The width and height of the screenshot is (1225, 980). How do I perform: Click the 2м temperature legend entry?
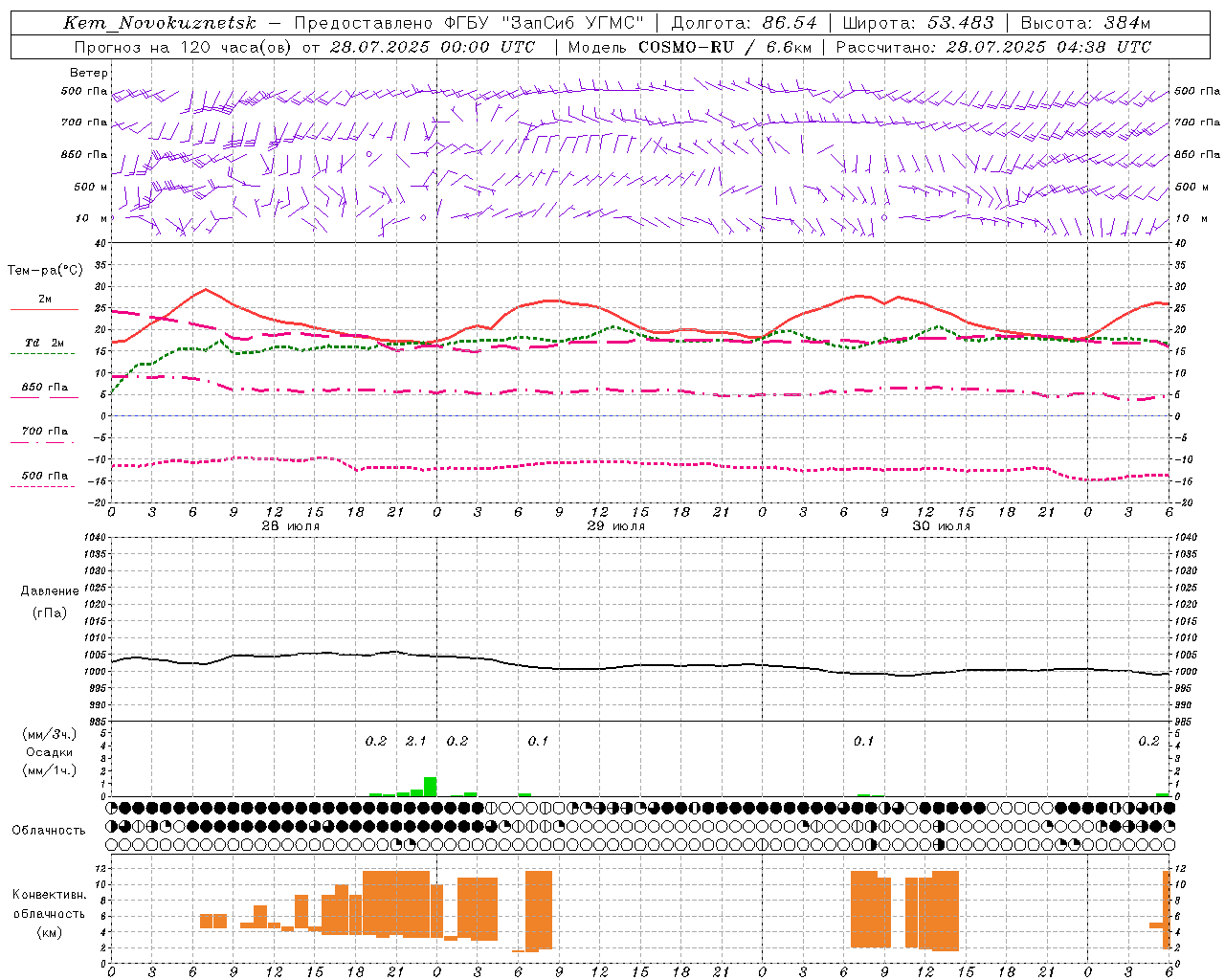[x=45, y=300]
